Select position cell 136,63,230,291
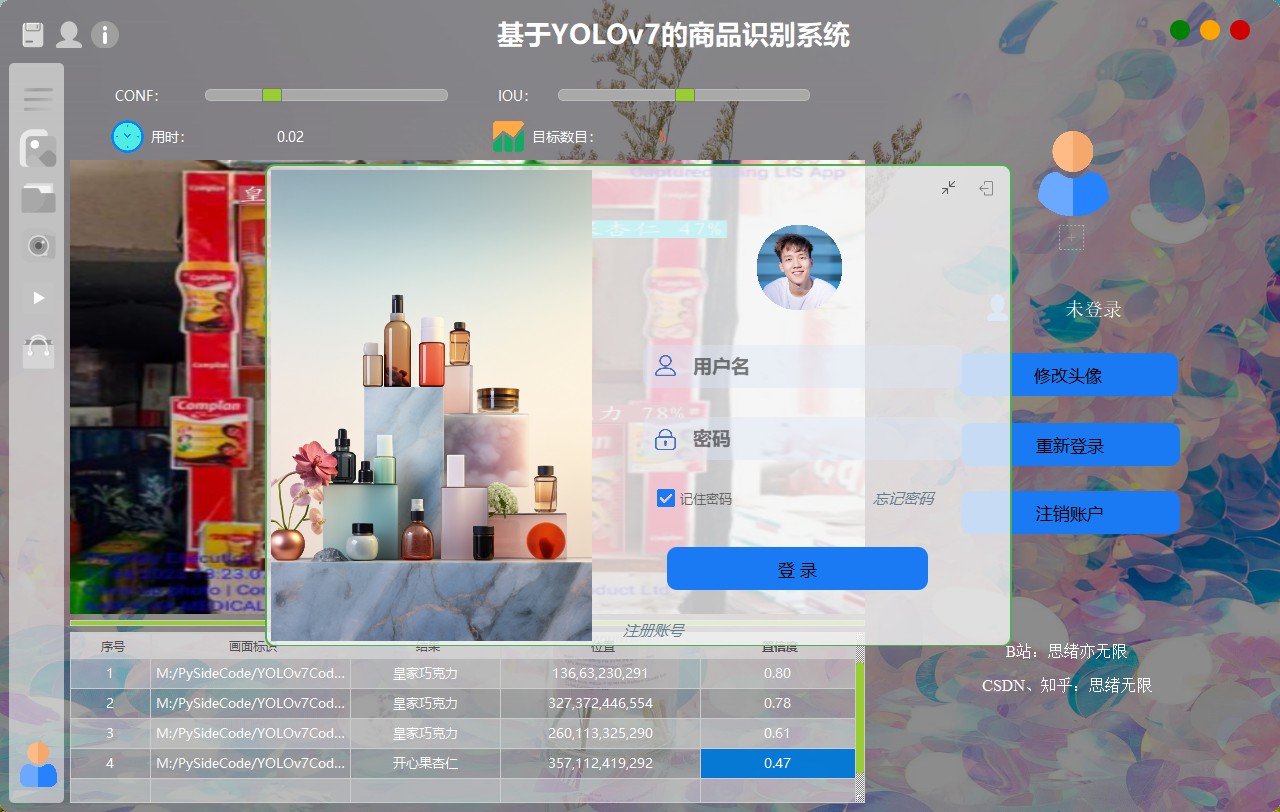This screenshot has width=1280, height=812. tap(600, 673)
